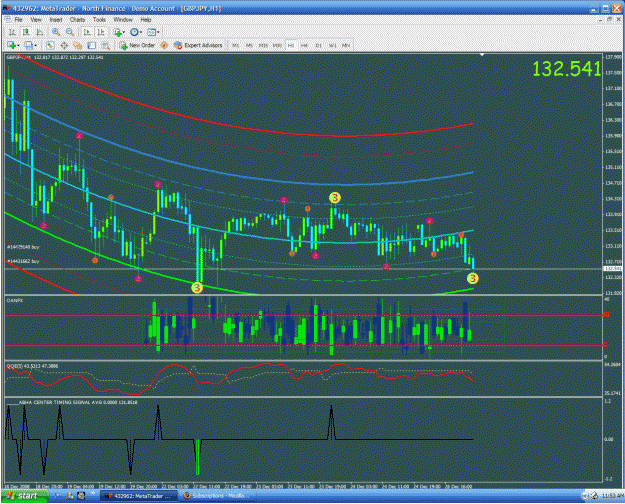Click ABHA CENTER TIMING SIGNAL AVG label

pyautogui.click(x=78, y=402)
